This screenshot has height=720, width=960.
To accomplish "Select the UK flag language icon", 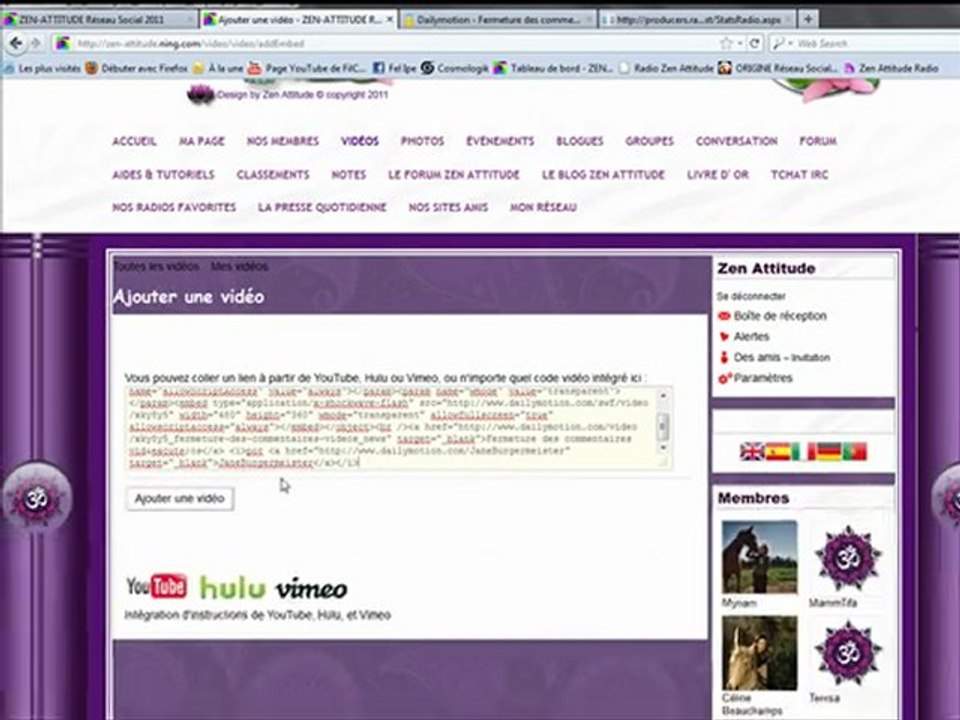I will [751, 452].
